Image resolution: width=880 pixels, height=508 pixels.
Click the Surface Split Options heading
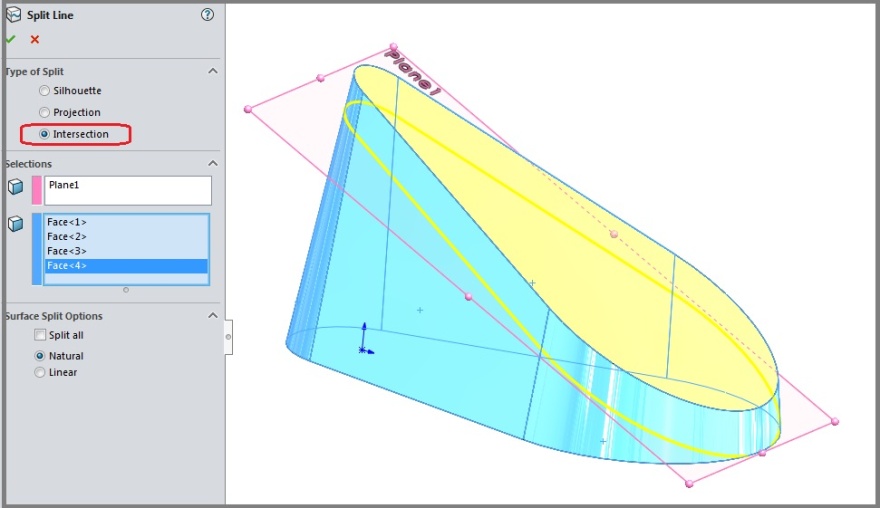tap(54, 316)
